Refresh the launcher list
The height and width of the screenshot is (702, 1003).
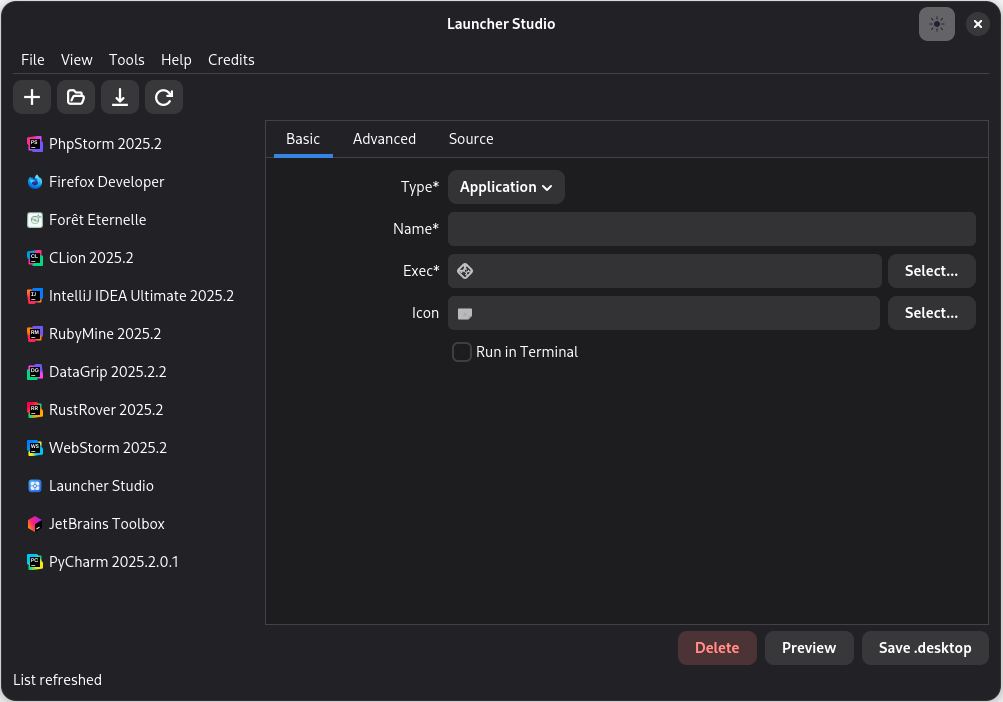163,97
